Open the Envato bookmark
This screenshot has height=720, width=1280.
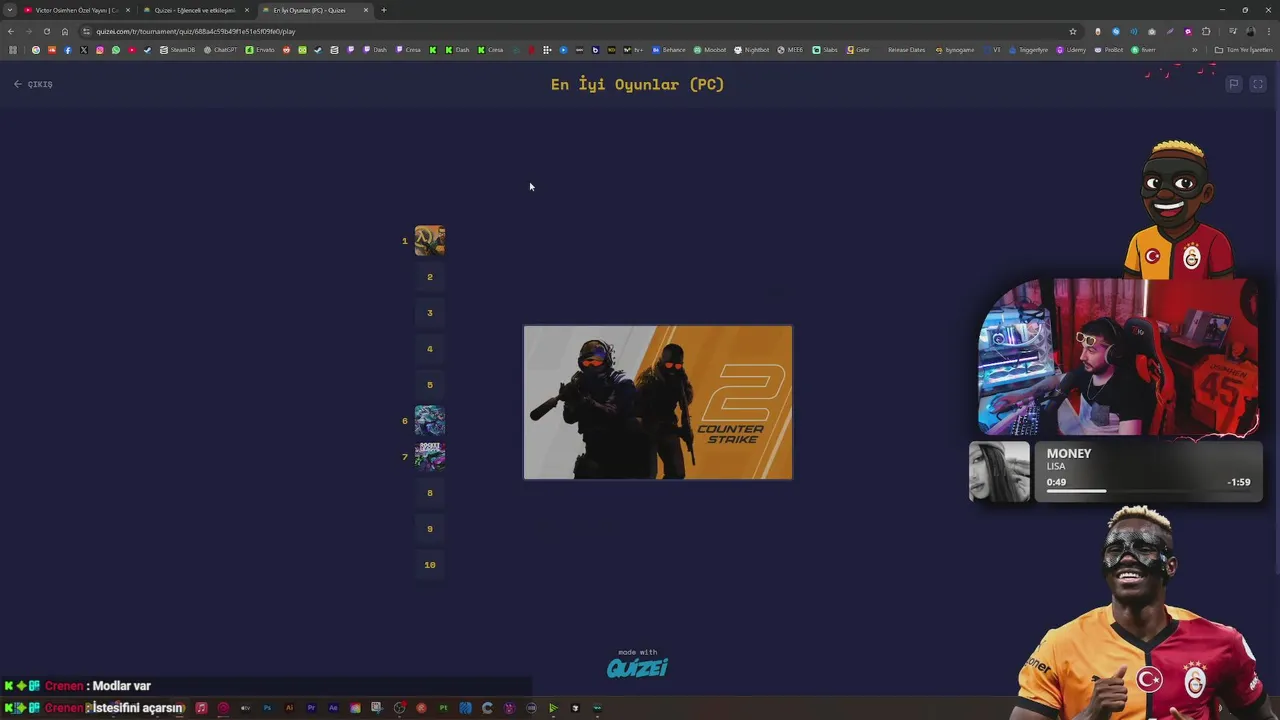coord(259,50)
